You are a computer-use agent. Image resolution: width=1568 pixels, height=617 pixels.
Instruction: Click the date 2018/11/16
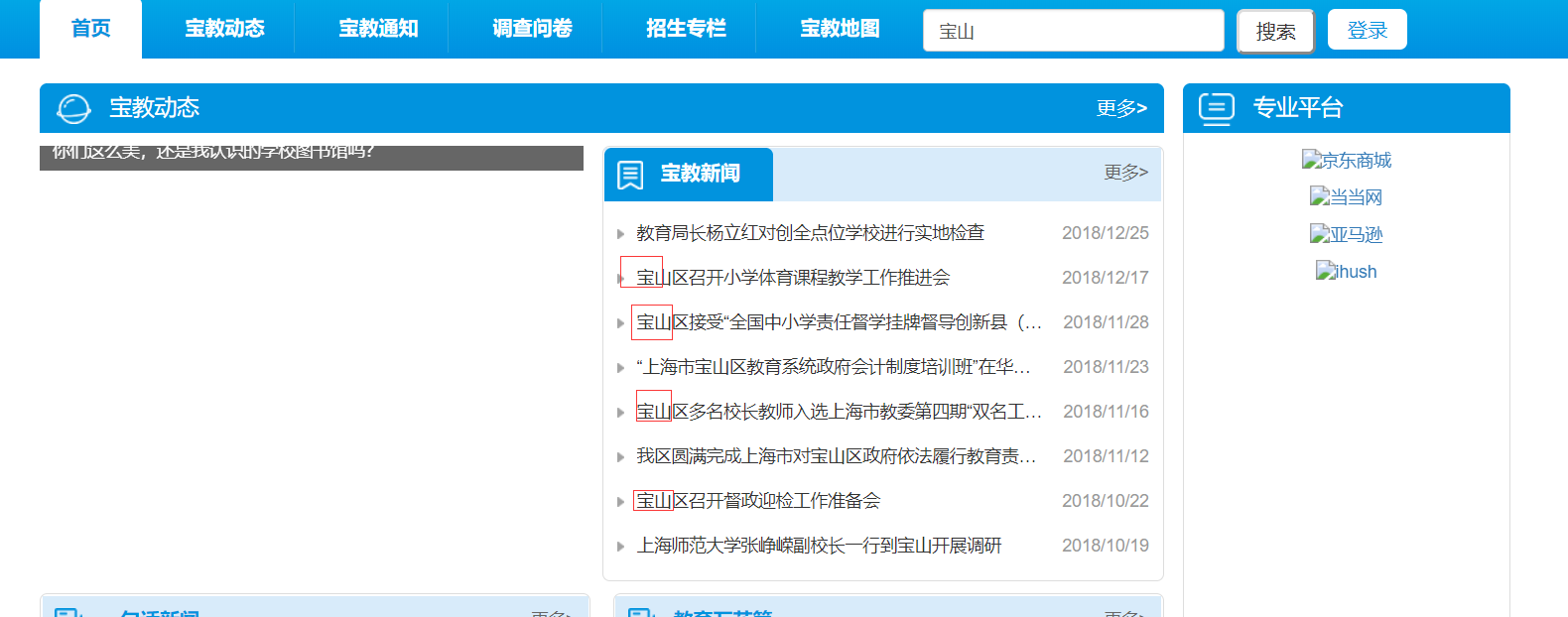point(1106,412)
